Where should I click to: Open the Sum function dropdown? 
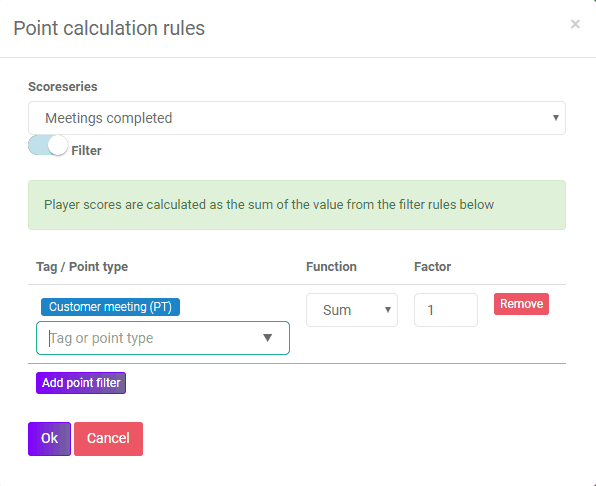[x=352, y=310]
